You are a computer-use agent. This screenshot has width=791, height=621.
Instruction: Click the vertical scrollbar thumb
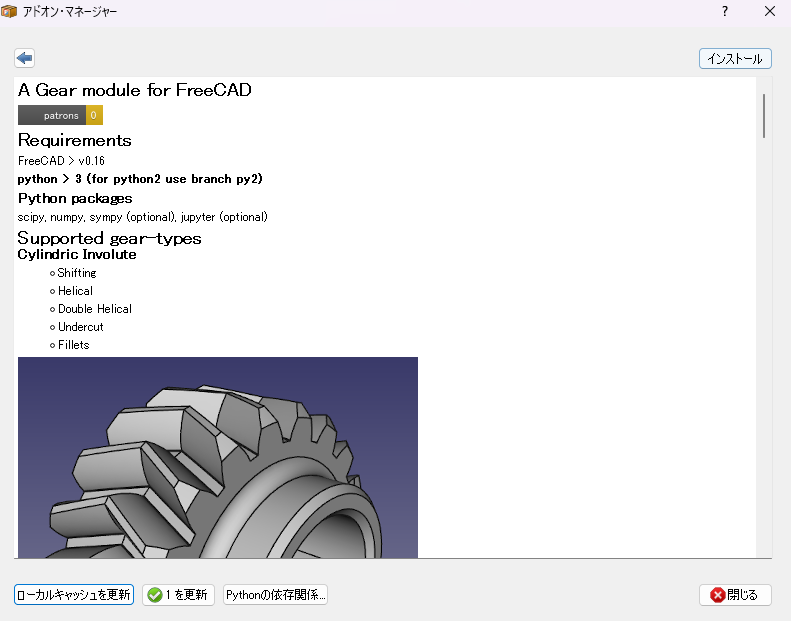[764, 116]
